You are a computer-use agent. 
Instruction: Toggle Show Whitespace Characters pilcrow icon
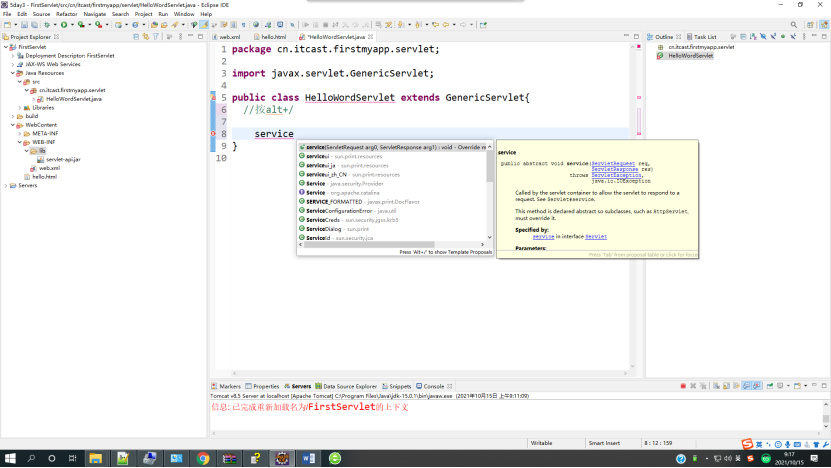coord(244,25)
